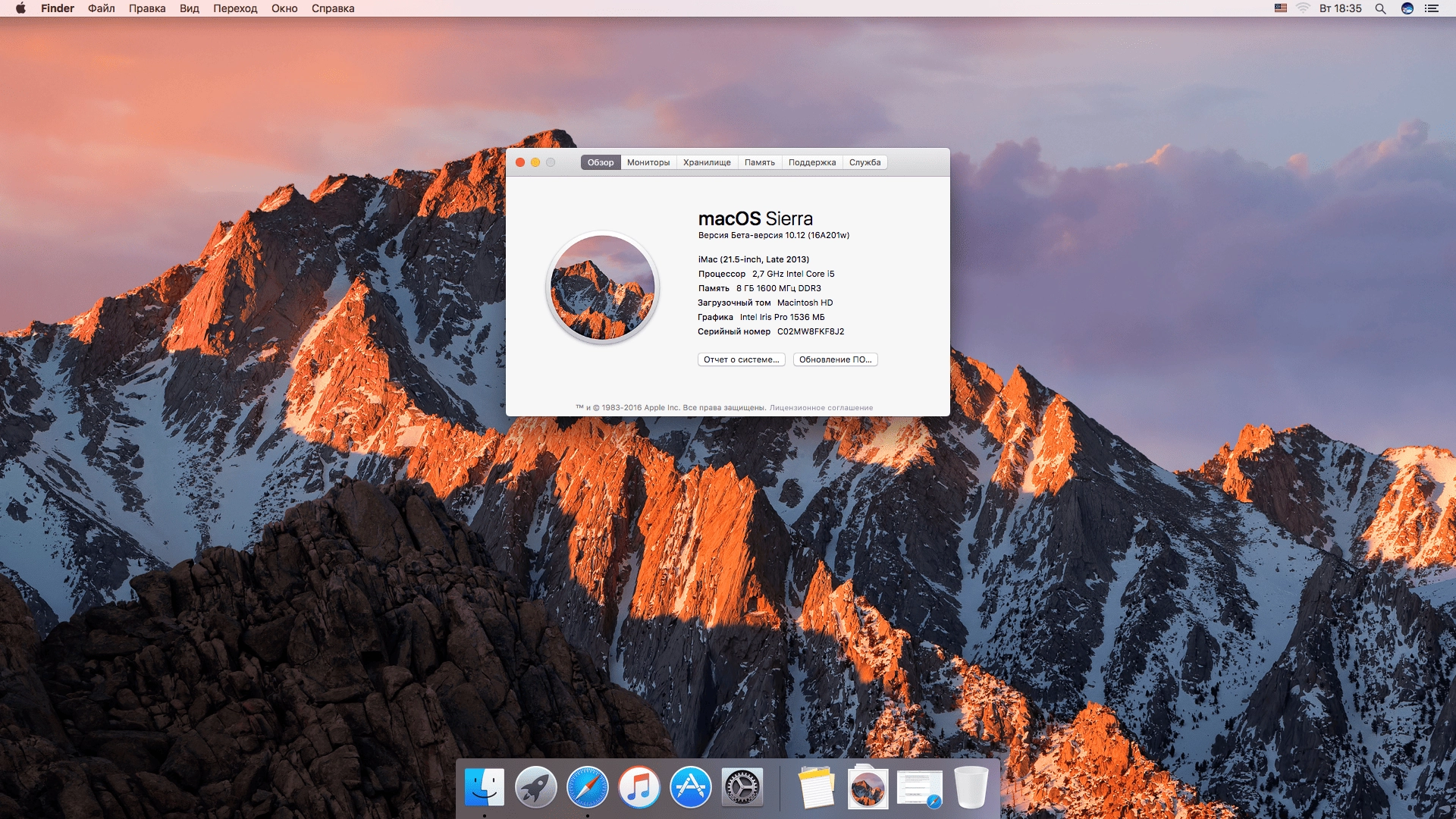Open the Правка menu
The width and height of the screenshot is (1456, 819).
click(147, 8)
